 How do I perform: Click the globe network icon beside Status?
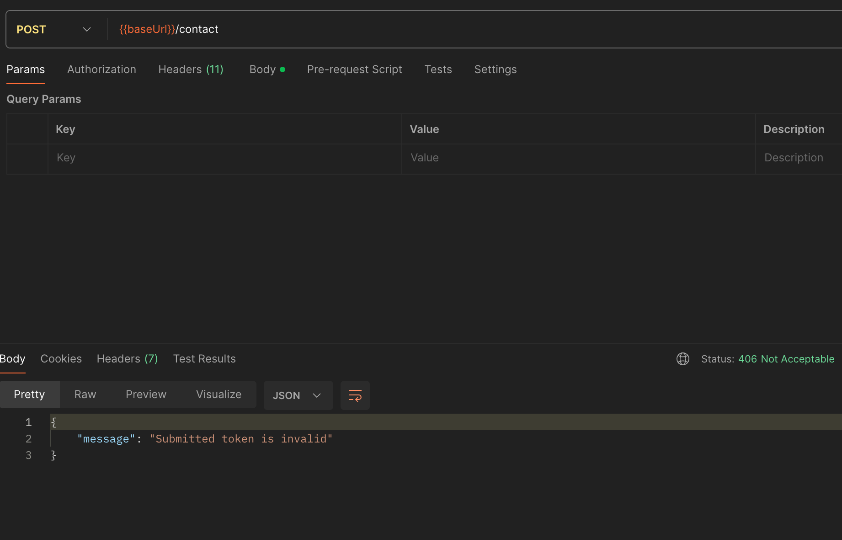point(683,359)
